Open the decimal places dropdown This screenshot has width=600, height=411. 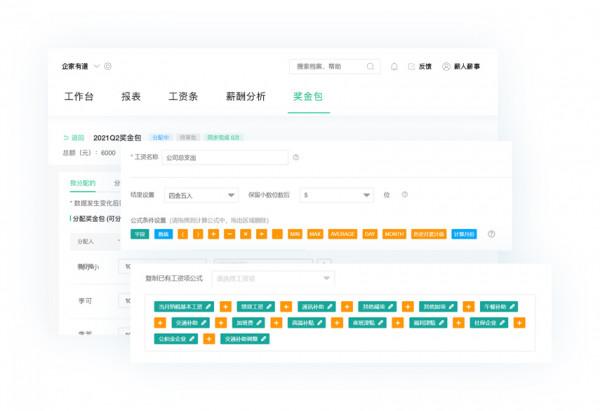coord(336,195)
